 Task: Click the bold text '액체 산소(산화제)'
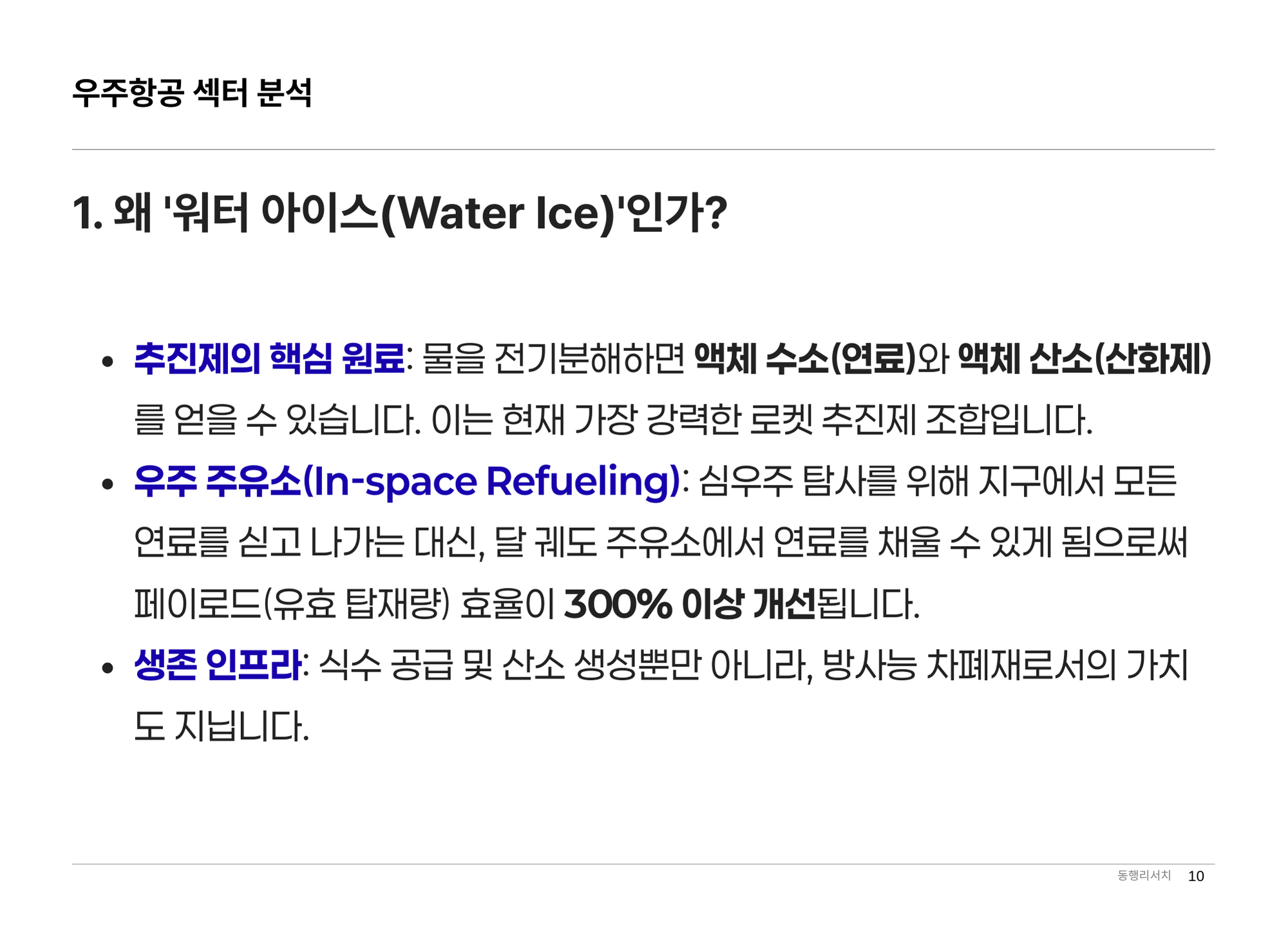[x=1084, y=359]
